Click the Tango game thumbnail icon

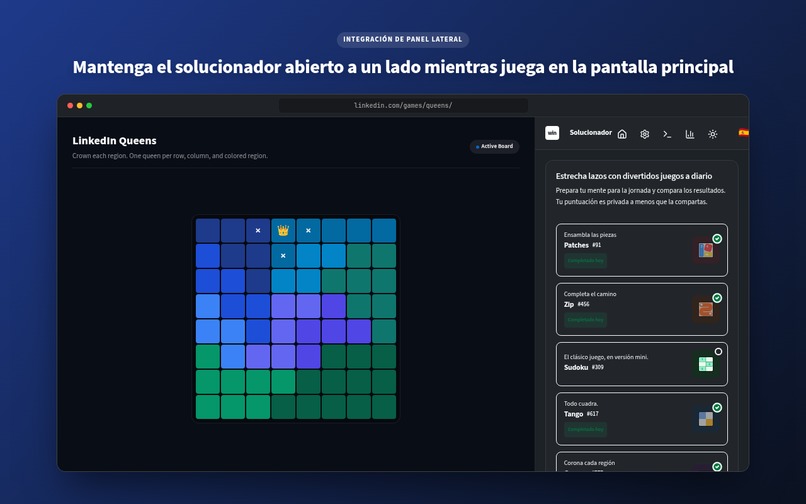(706, 419)
